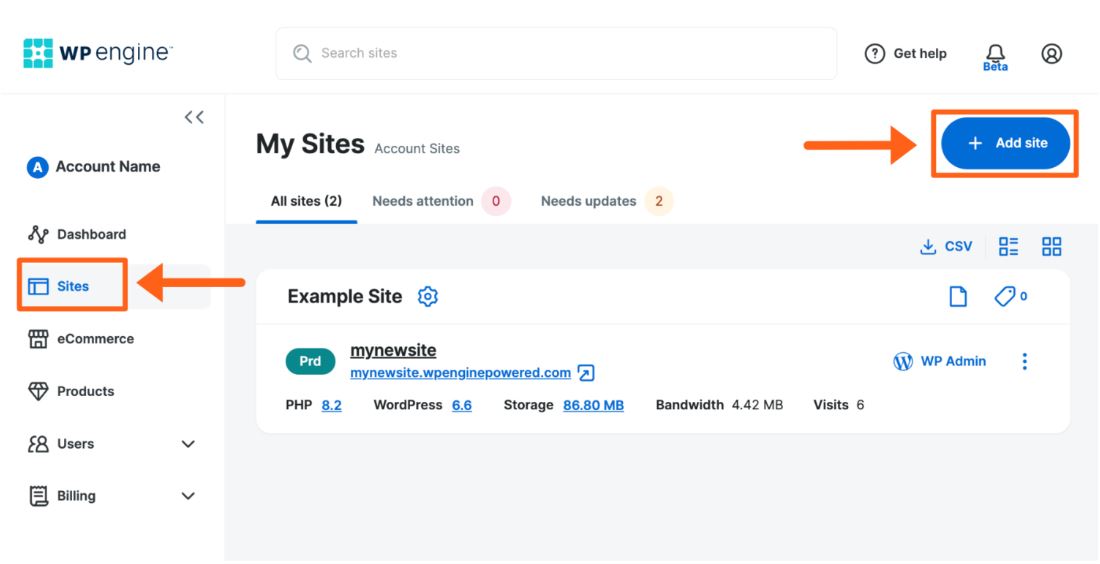The height and width of the screenshot is (564, 1100).
Task: Open the Users menu item
Action: pyautogui.click(x=61, y=444)
